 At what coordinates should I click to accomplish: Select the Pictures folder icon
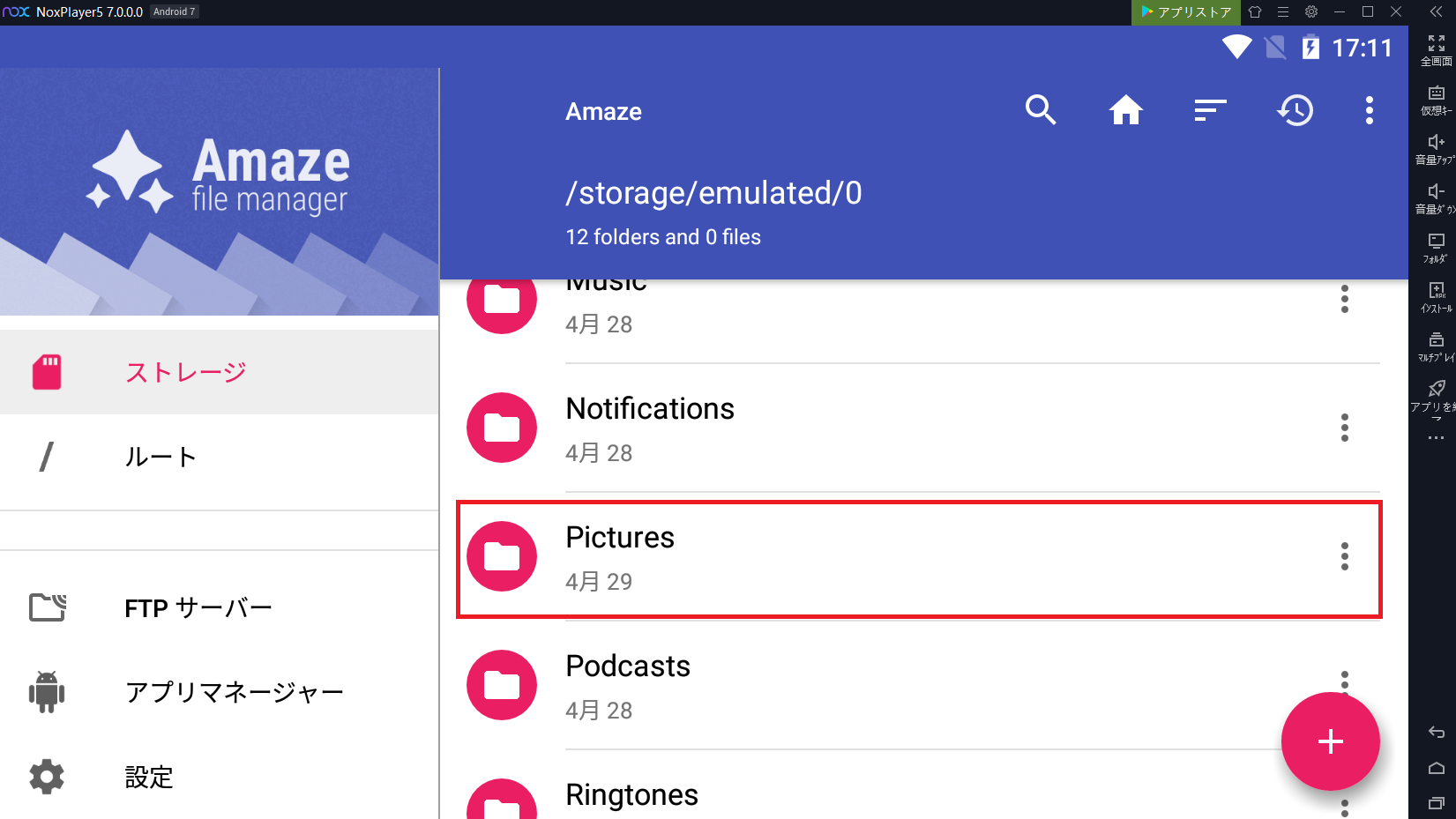[502, 556]
